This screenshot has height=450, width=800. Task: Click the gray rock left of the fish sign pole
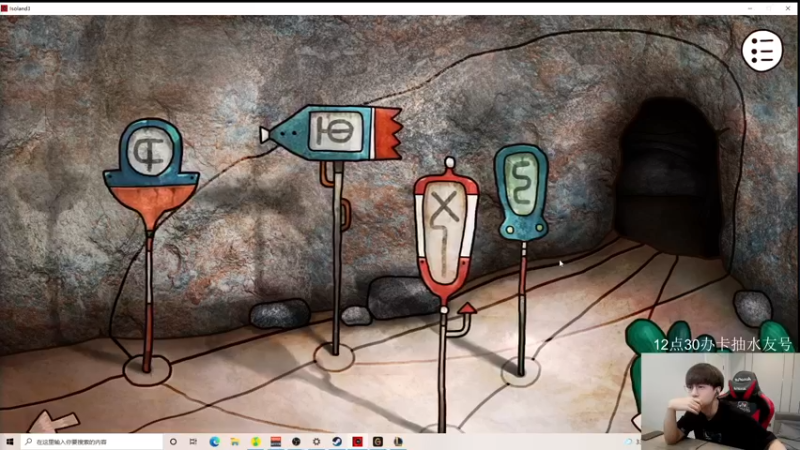[x=280, y=313]
